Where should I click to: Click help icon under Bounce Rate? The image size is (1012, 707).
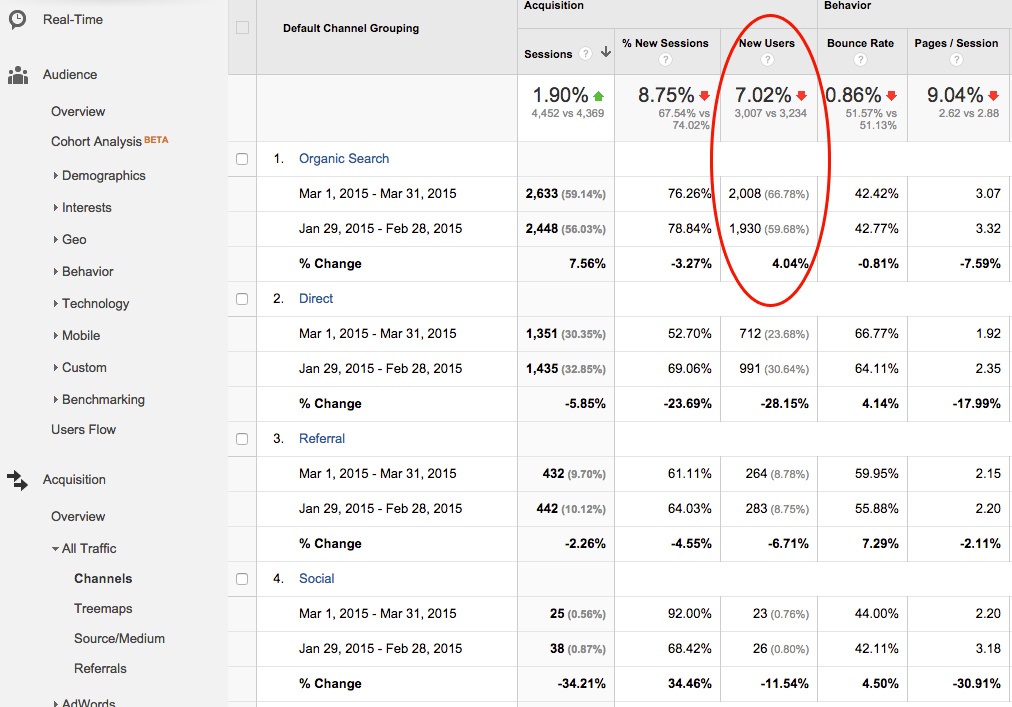click(x=860, y=60)
